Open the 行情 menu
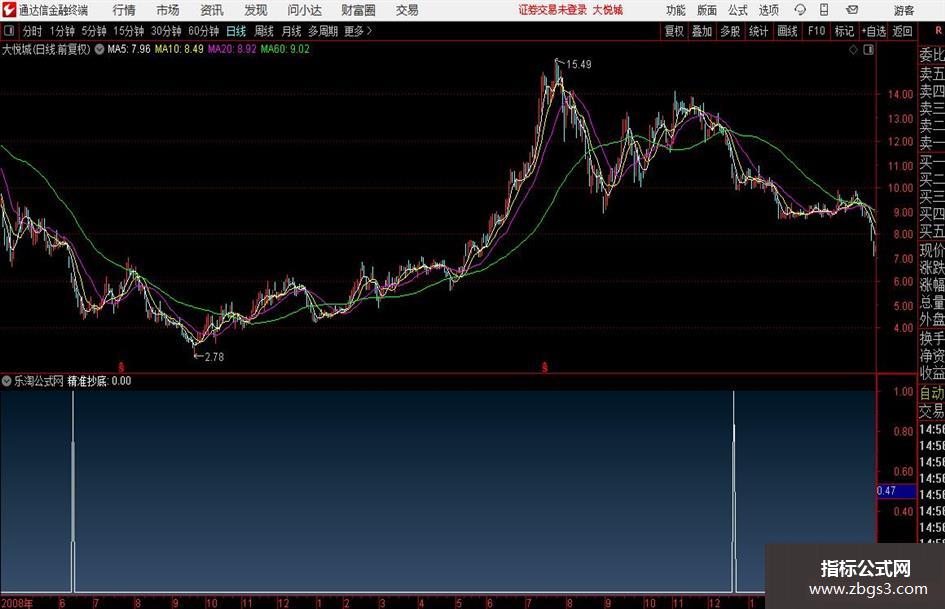The height and width of the screenshot is (609, 945). tap(124, 10)
